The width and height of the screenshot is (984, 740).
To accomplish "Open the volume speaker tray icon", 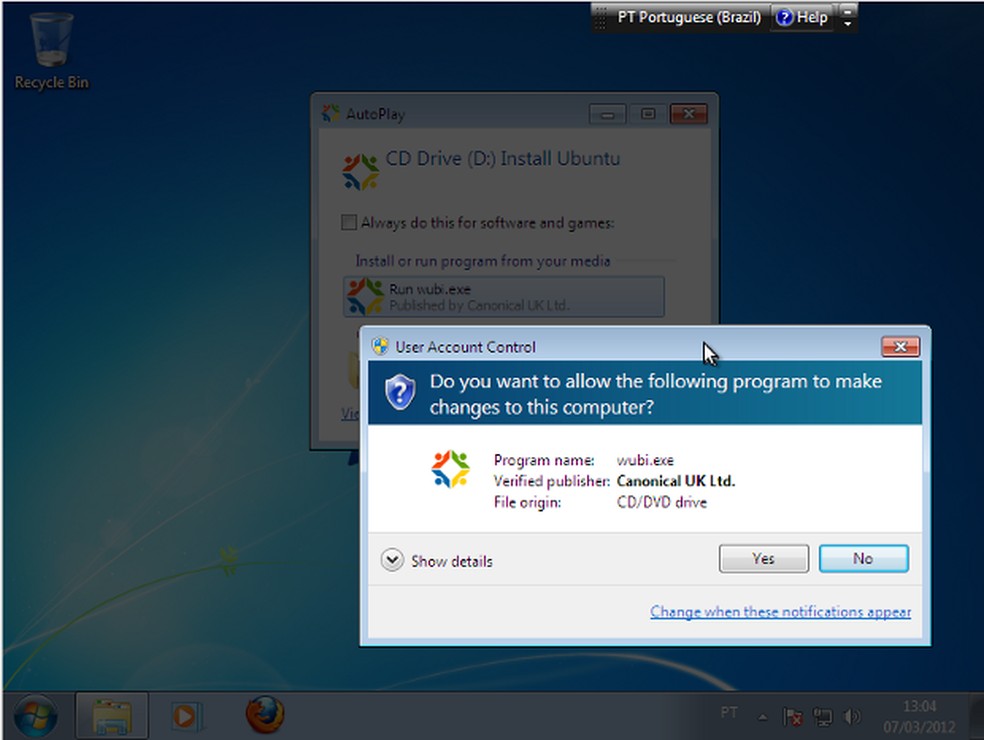I will pyautogui.click(x=852, y=717).
